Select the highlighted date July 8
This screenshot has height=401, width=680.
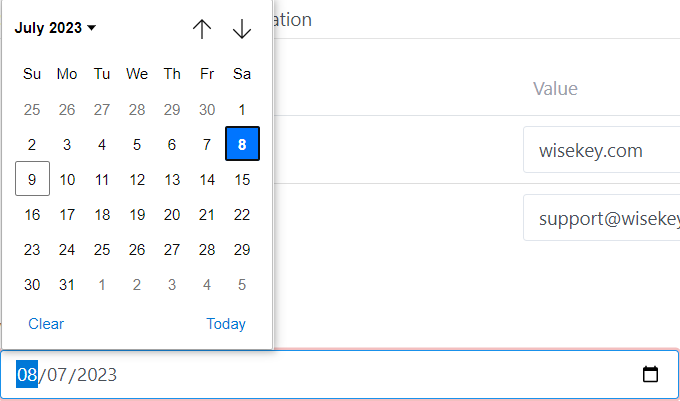coord(242,144)
